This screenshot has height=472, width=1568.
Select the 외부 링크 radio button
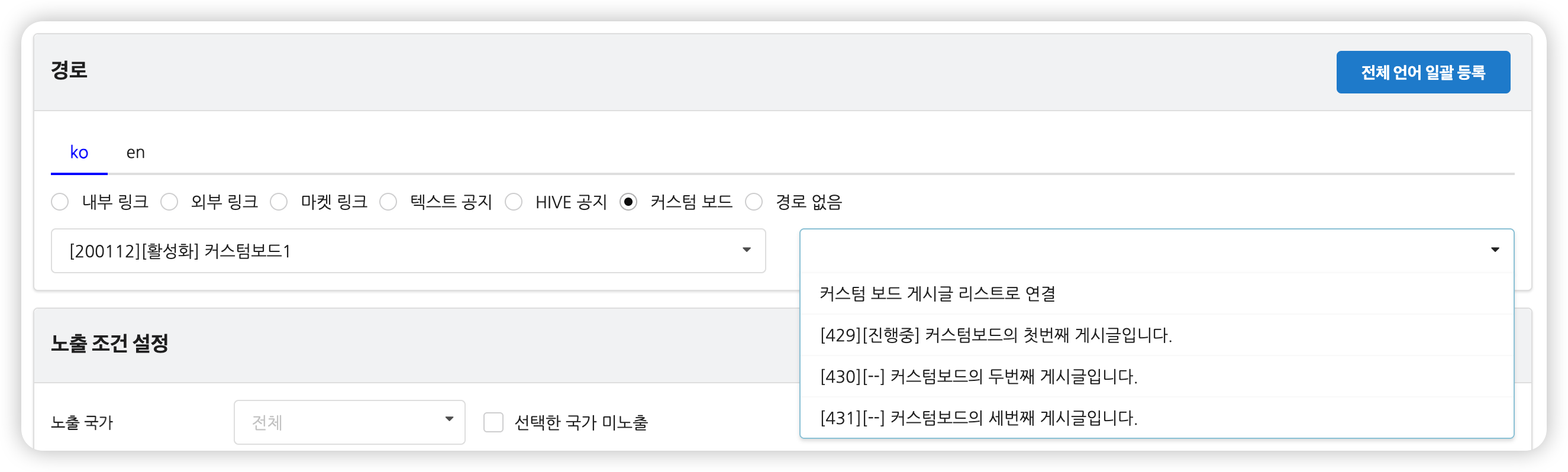click(x=169, y=202)
